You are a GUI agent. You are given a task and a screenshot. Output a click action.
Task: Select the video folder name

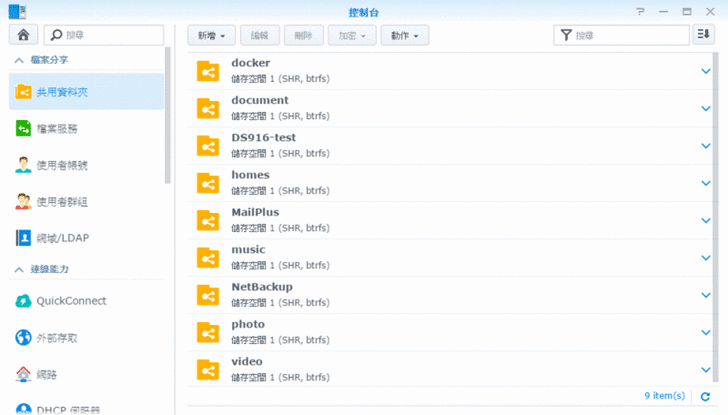(x=247, y=362)
